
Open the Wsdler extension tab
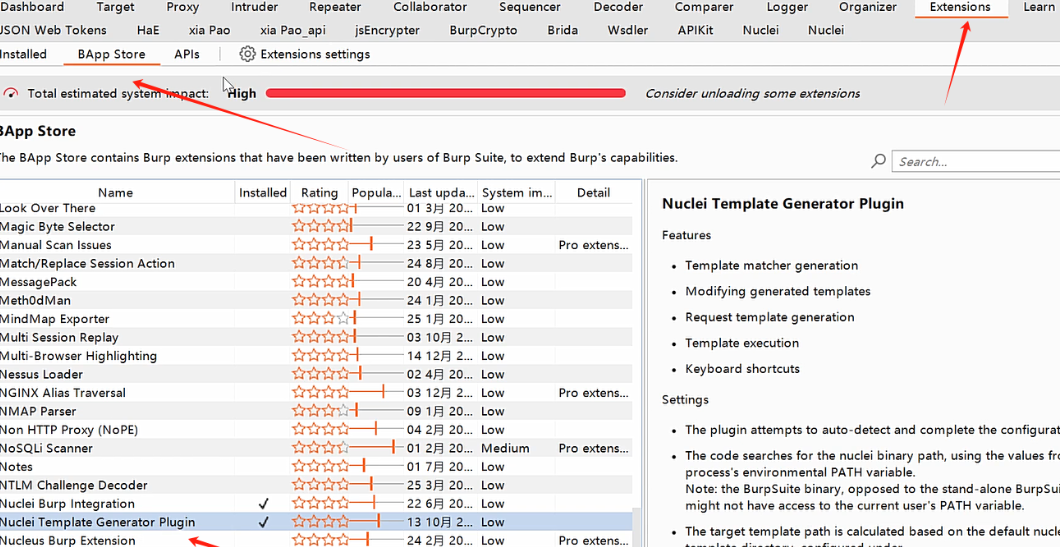(x=627, y=30)
